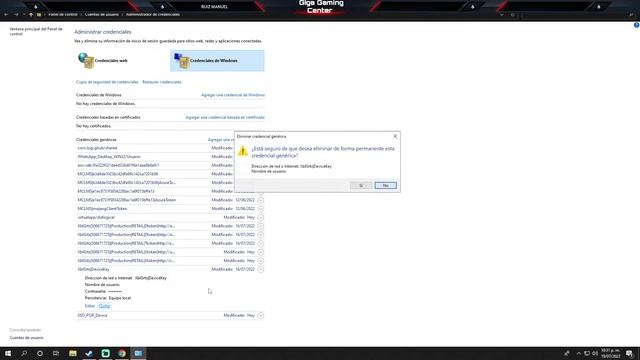This screenshot has width=640, height=360.
Task: Click the Editar link under DeviceKey
Action: (x=90, y=306)
